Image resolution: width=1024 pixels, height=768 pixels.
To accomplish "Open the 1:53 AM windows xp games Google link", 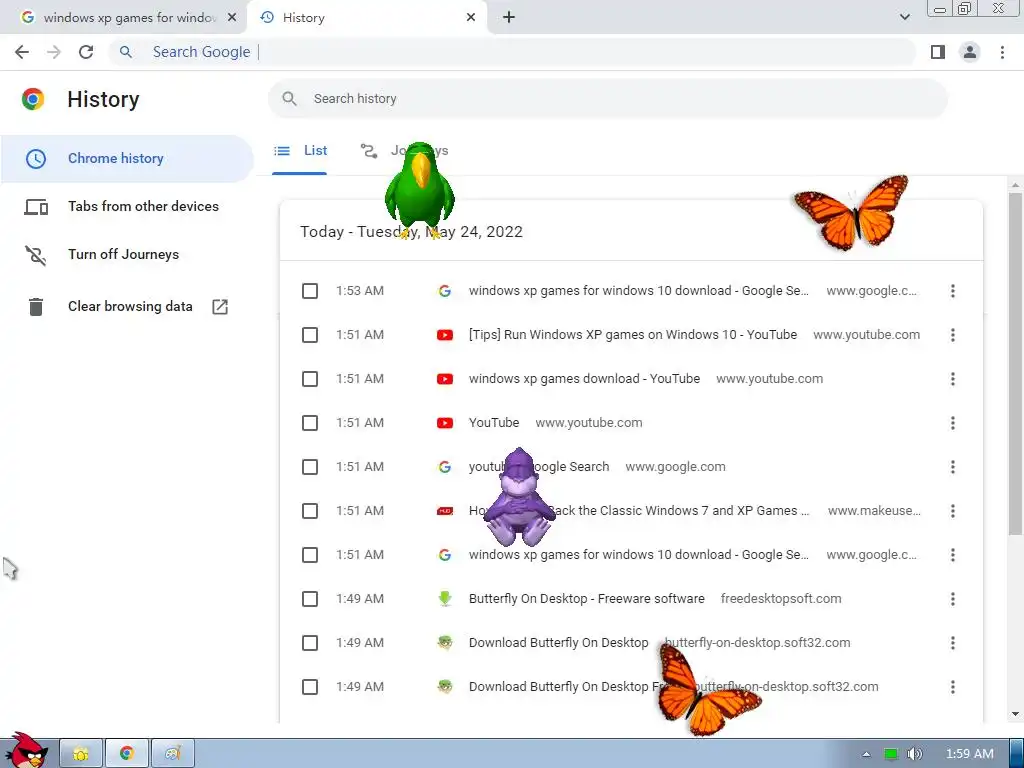I will (639, 291).
